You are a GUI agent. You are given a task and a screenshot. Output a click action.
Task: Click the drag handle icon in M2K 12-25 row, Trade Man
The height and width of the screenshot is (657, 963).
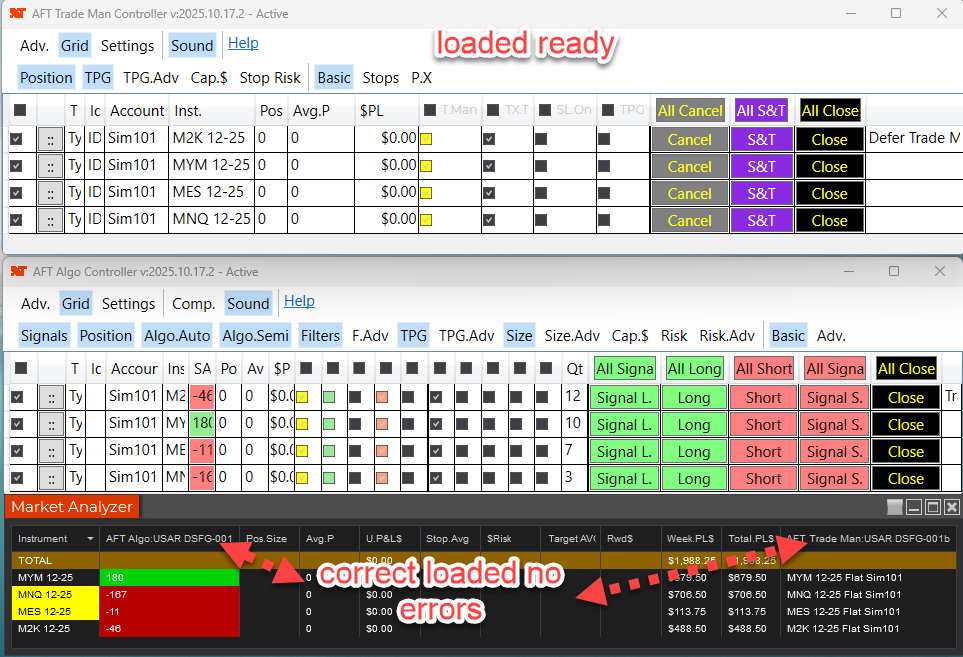pyautogui.click(x=50, y=139)
